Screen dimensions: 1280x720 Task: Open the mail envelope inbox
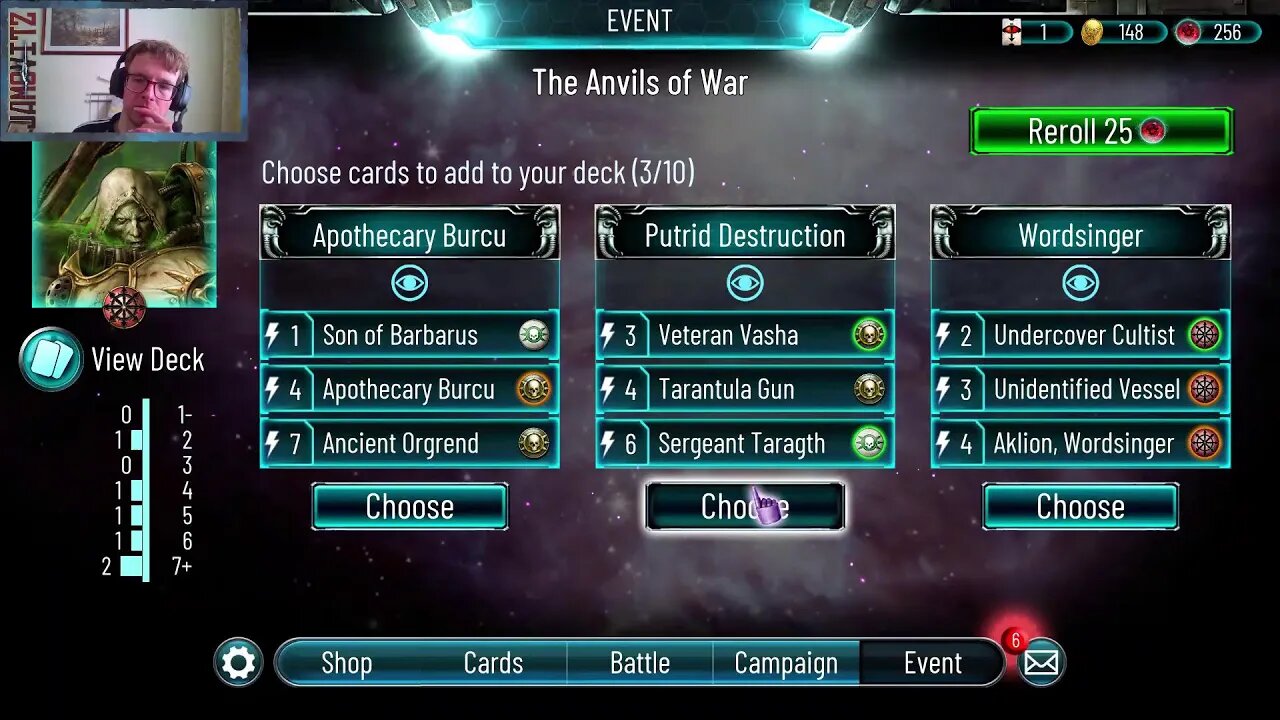point(1041,663)
